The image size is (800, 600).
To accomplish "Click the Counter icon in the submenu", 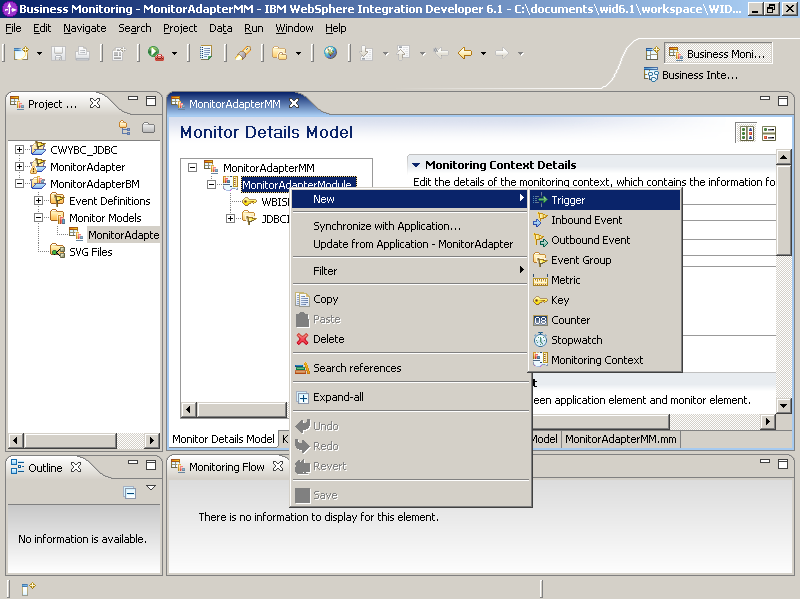I will pyautogui.click(x=540, y=320).
